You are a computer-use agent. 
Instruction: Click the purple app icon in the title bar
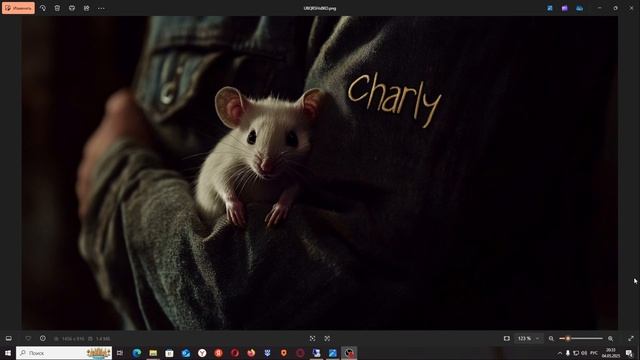564,8
